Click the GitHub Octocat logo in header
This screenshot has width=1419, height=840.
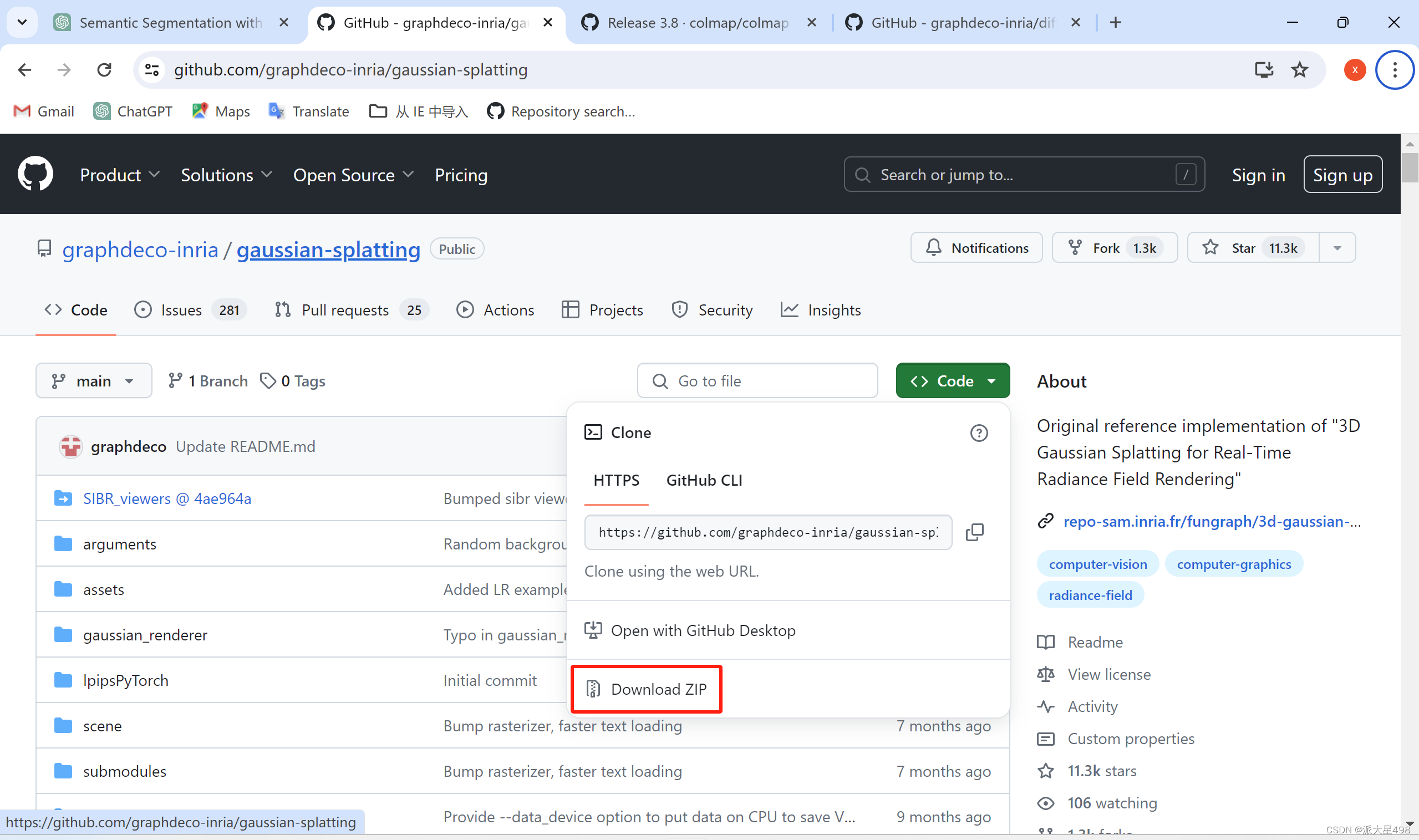tap(35, 174)
